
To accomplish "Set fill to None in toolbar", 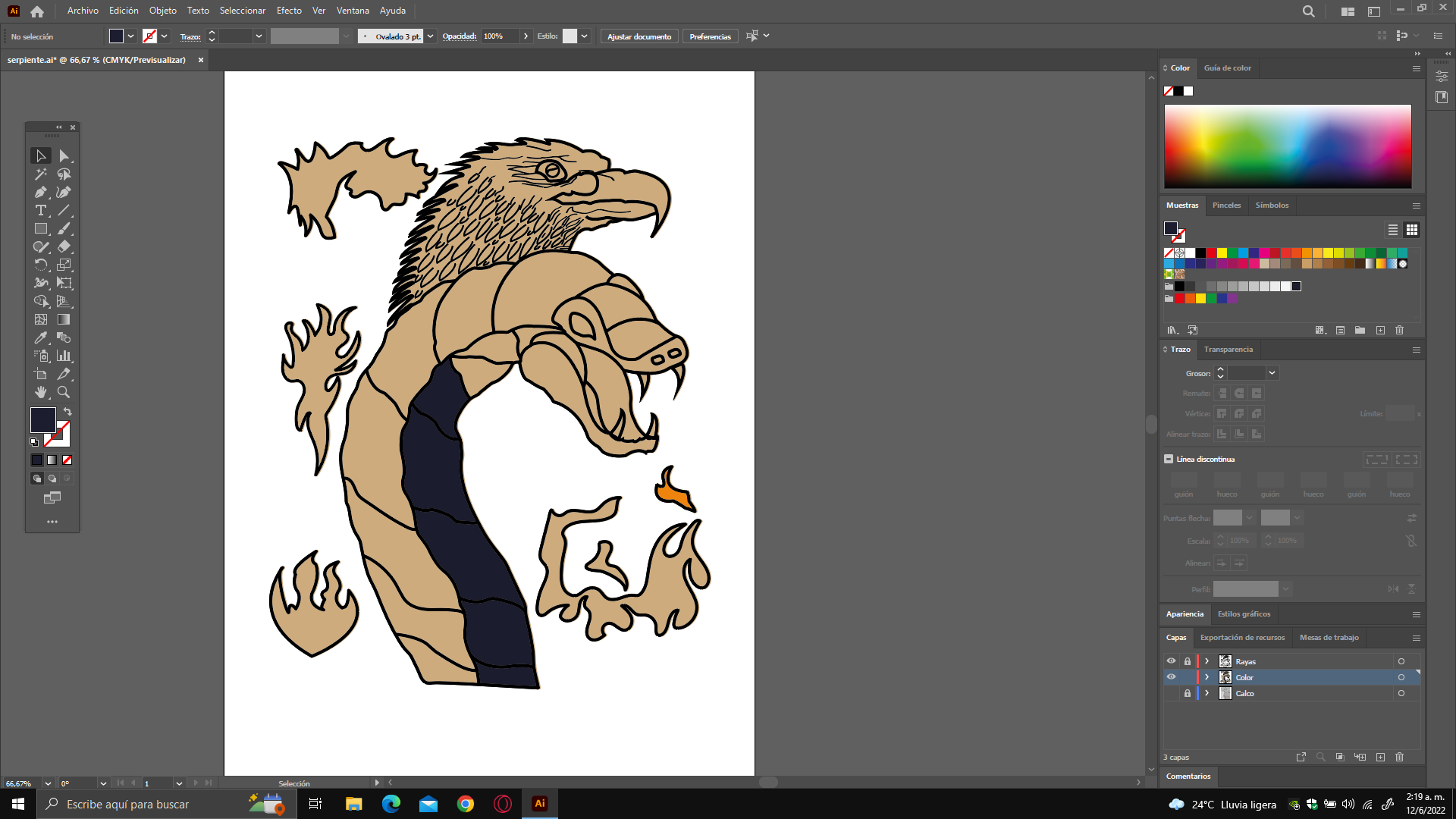I will click(67, 460).
